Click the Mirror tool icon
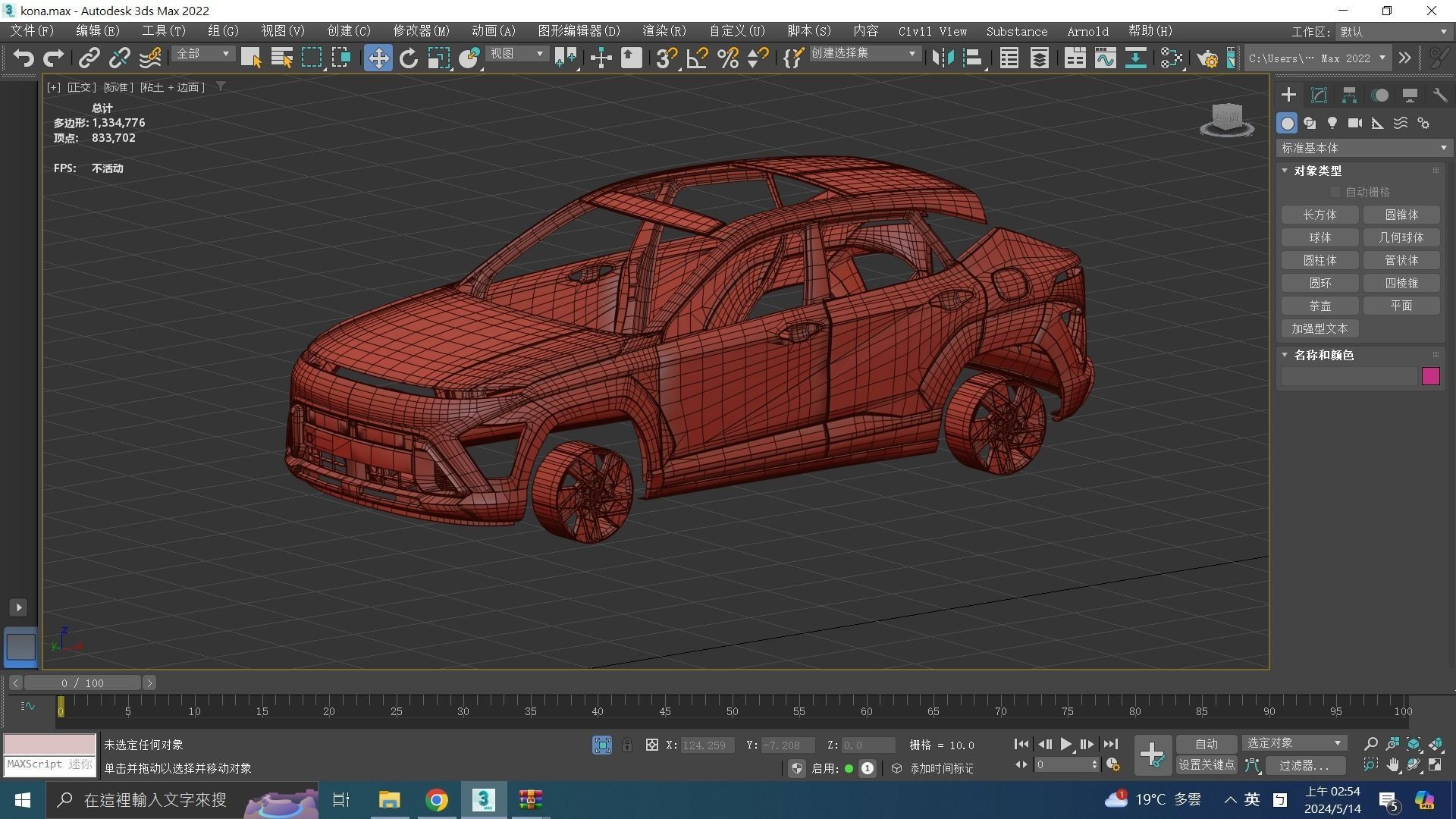Screen dimensions: 1456x819 click(943, 58)
